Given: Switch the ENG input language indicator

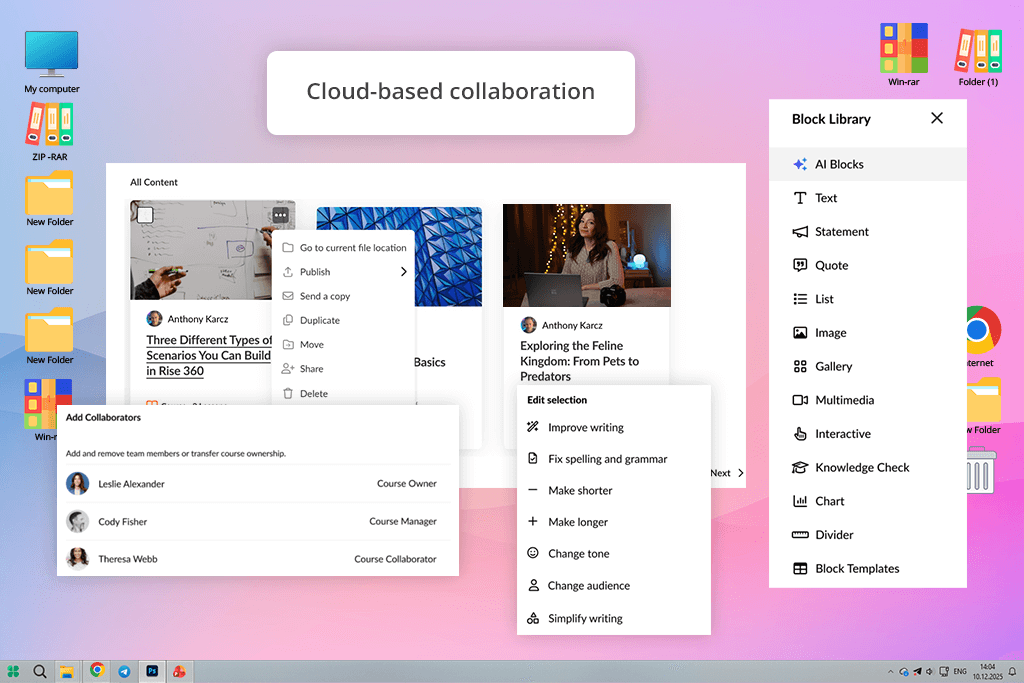Looking at the screenshot, I should pyautogui.click(x=960, y=671).
